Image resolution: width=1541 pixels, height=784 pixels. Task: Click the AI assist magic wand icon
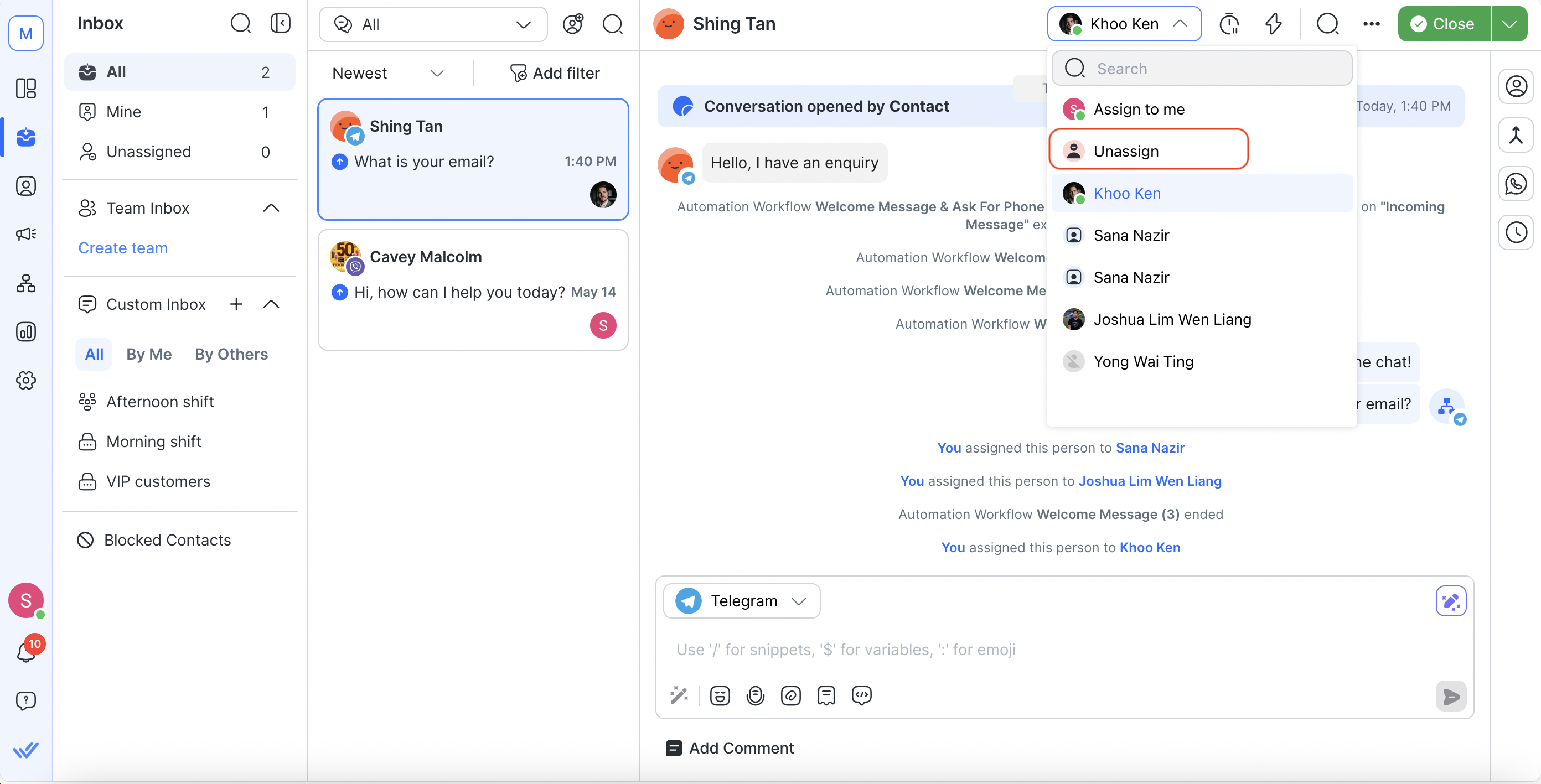pos(679,695)
